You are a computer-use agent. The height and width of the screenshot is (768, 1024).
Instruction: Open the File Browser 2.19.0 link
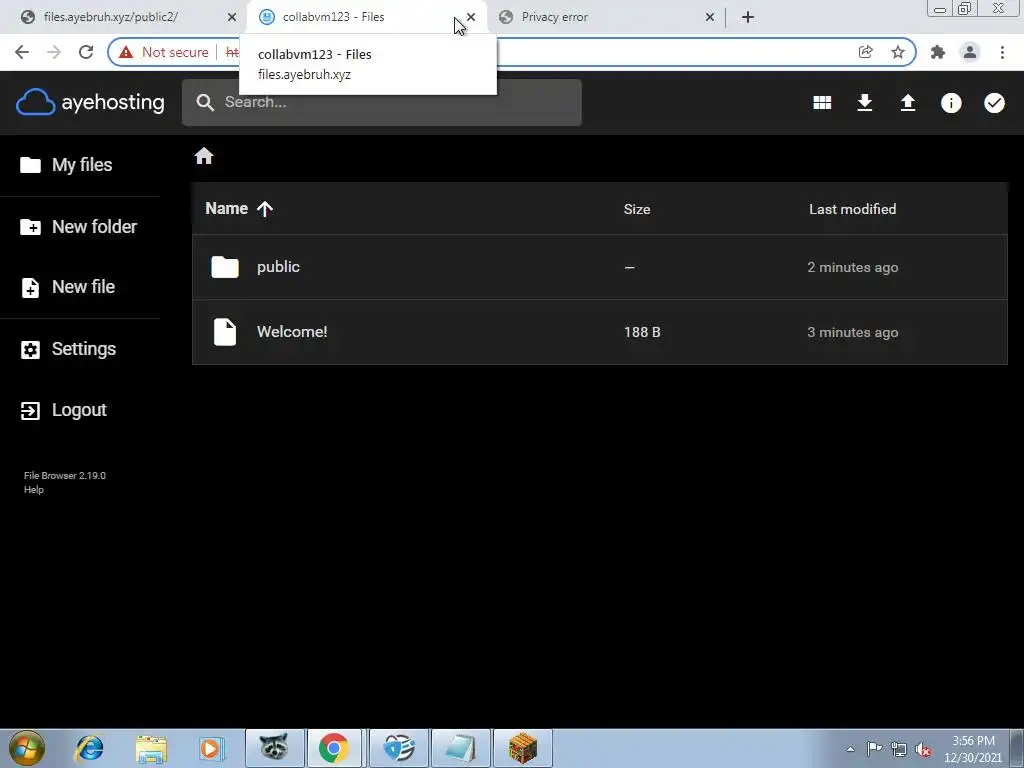(65, 475)
